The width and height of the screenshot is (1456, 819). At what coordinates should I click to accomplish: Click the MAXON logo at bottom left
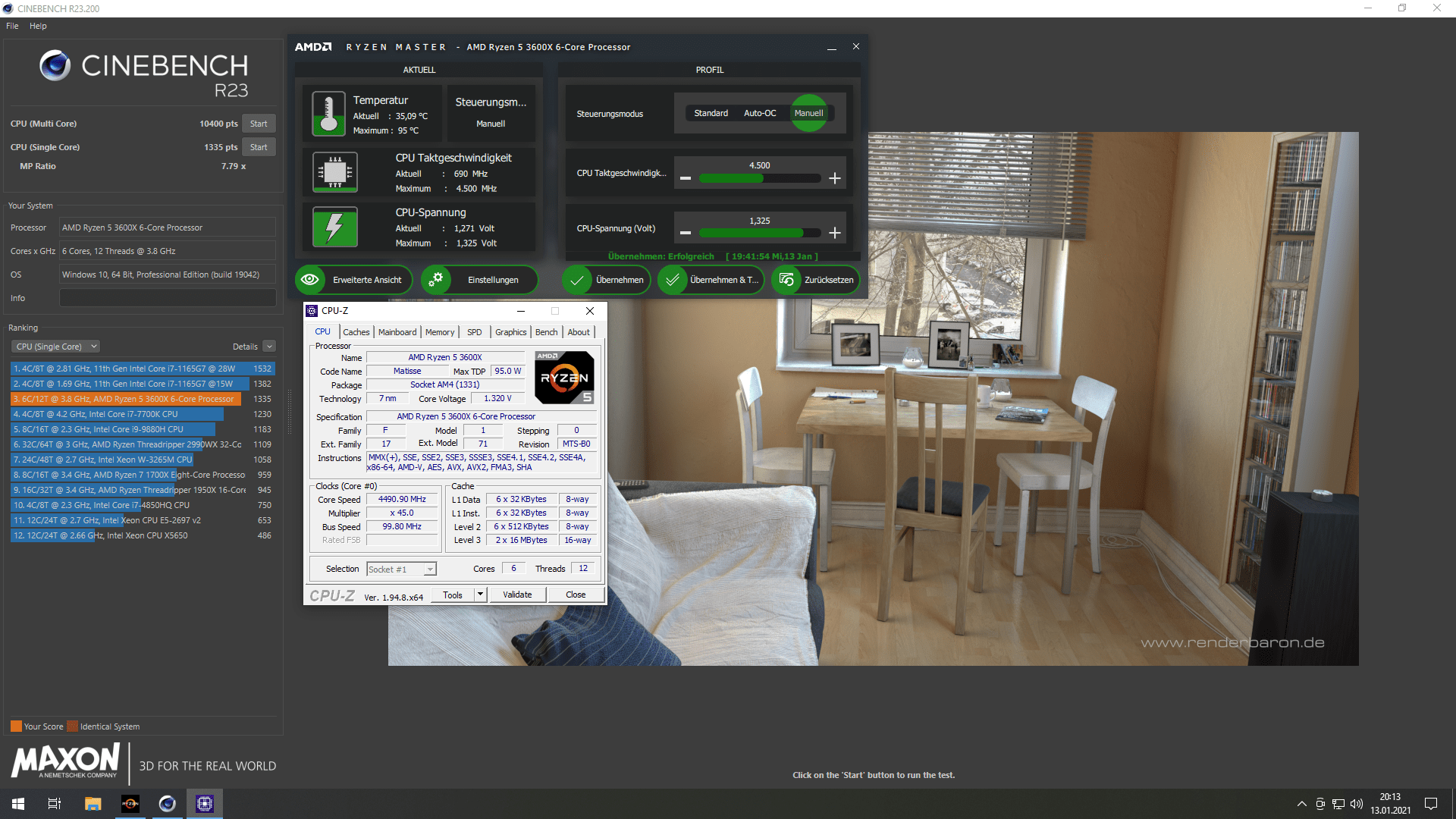(65, 761)
